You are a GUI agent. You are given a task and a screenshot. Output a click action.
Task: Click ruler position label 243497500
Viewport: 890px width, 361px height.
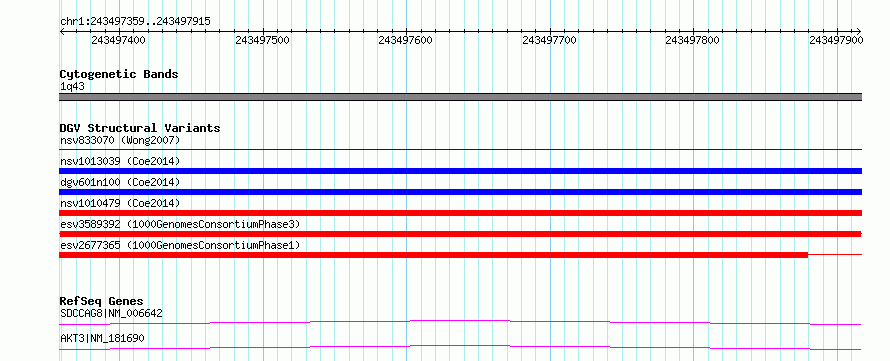pos(262,40)
